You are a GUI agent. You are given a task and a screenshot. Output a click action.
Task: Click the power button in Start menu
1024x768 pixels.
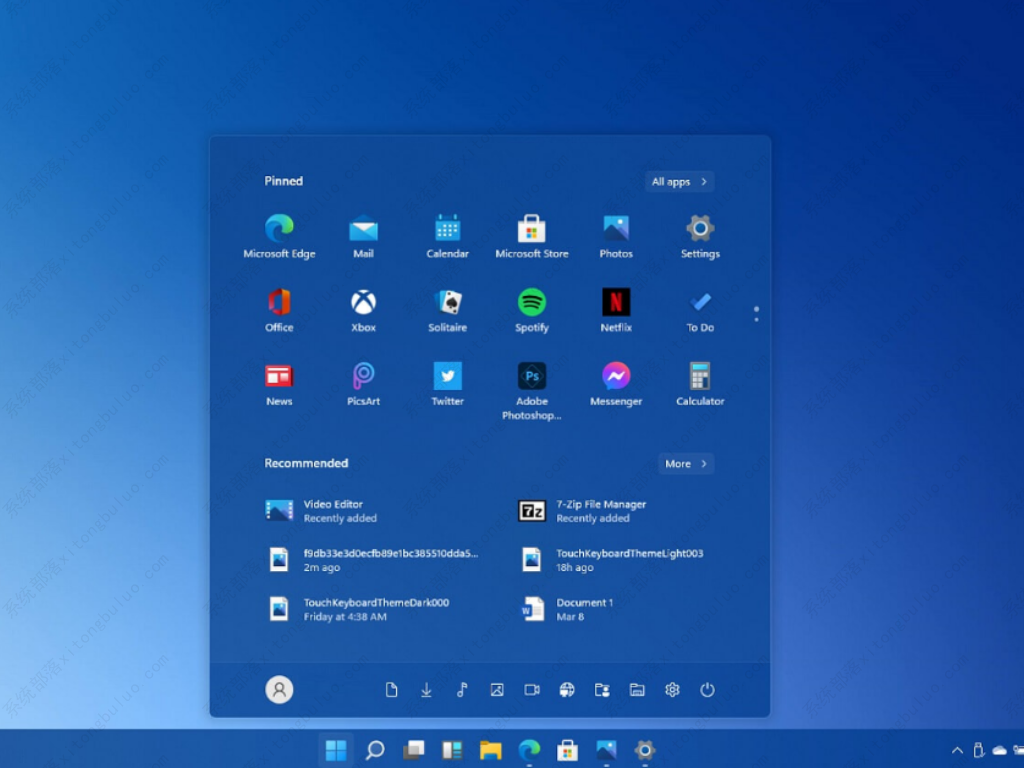click(x=707, y=690)
